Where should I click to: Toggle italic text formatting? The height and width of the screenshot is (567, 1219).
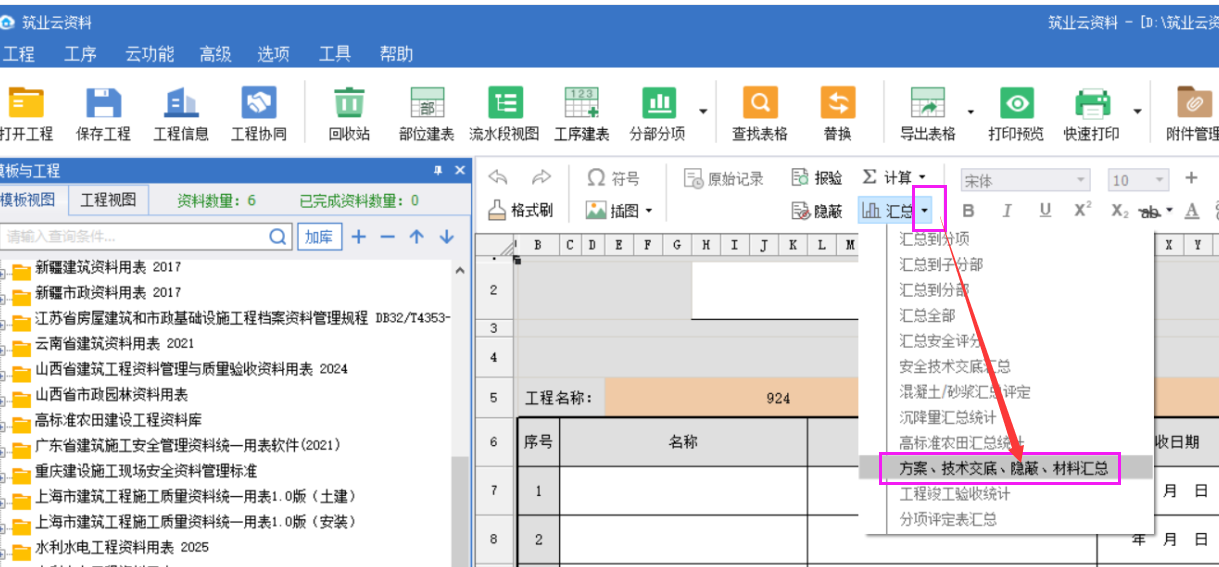tap(1007, 211)
